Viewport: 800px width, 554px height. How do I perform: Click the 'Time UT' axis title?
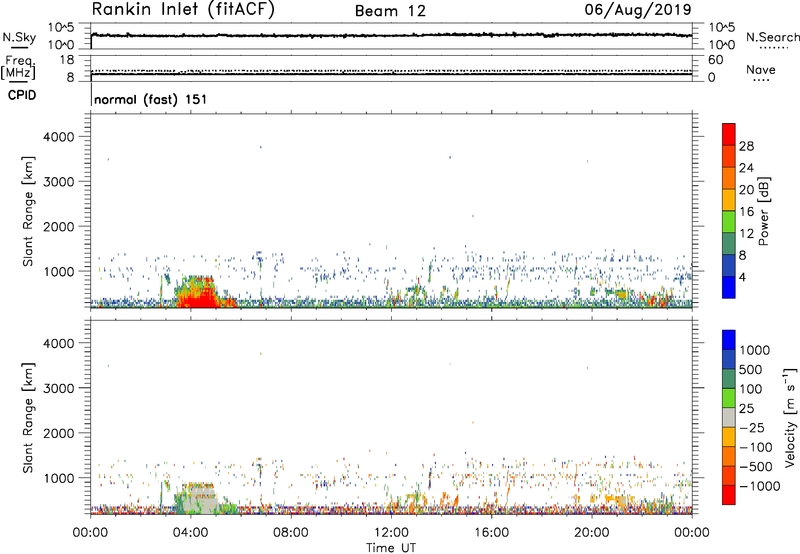(x=391, y=548)
